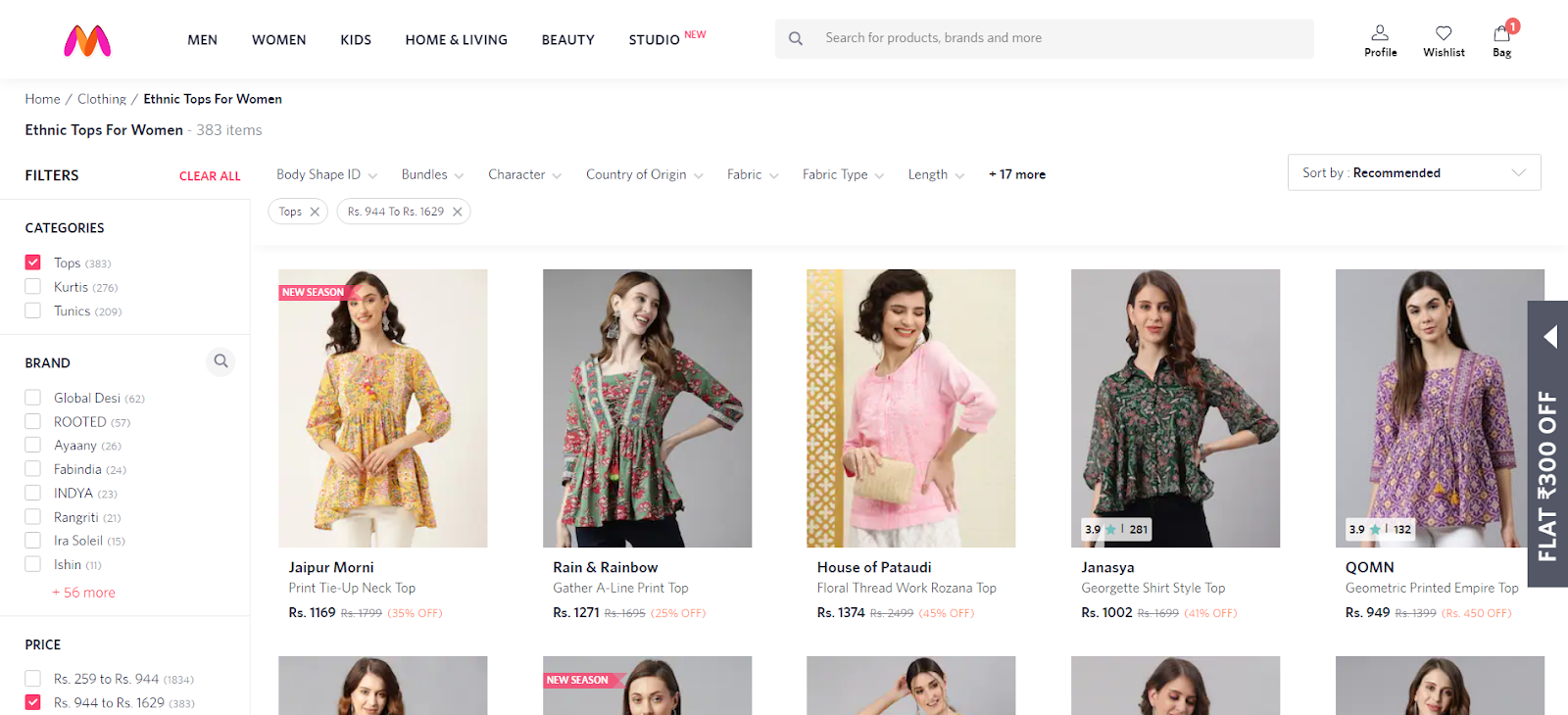Show + 56 more brands
The height and width of the screenshot is (715, 1568).
pyautogui.click(x=84, y=593)
